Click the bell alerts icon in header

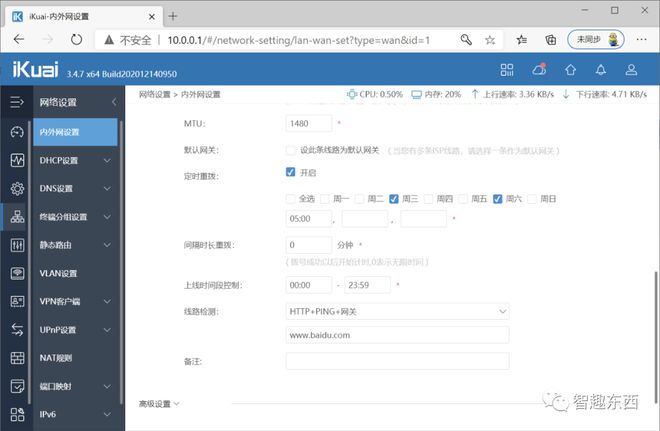click(x=602, y=70)
